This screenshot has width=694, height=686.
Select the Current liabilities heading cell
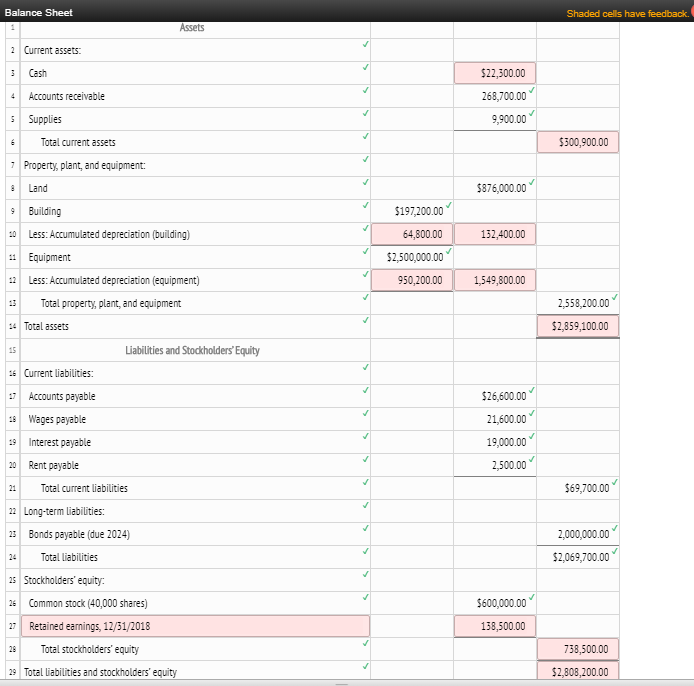(x=195, y=373)
